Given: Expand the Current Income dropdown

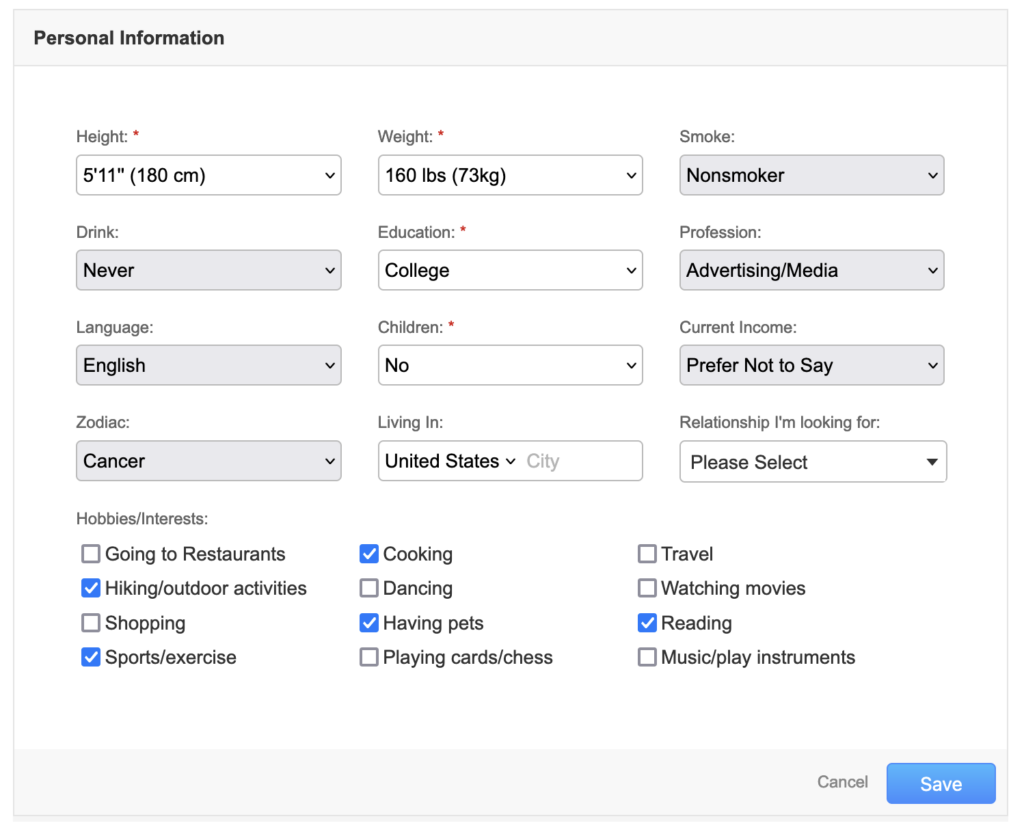Looking at the screenshot, I should coord(812,365).
